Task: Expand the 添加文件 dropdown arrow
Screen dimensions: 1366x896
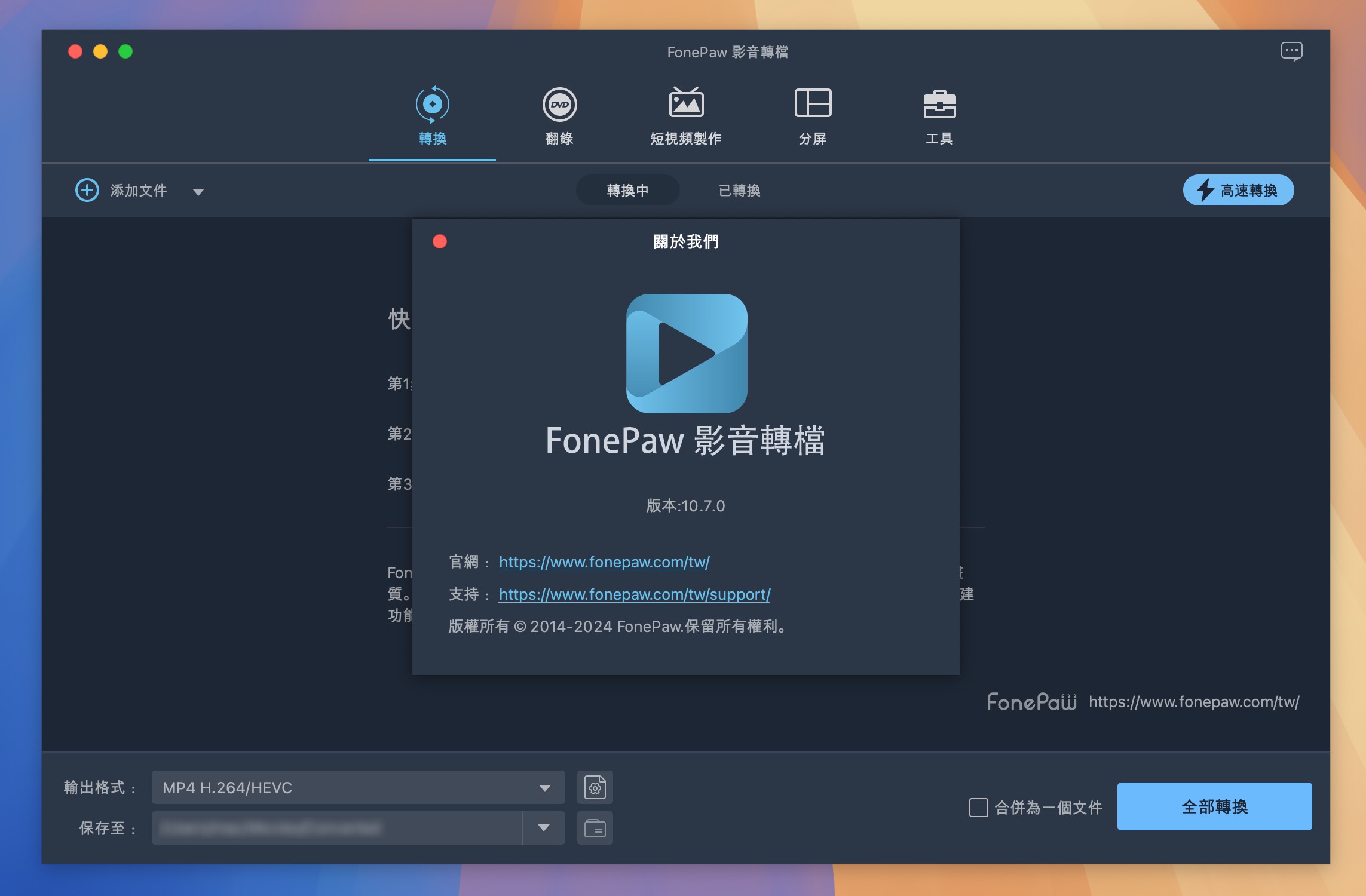Action: tap(198, 192)
